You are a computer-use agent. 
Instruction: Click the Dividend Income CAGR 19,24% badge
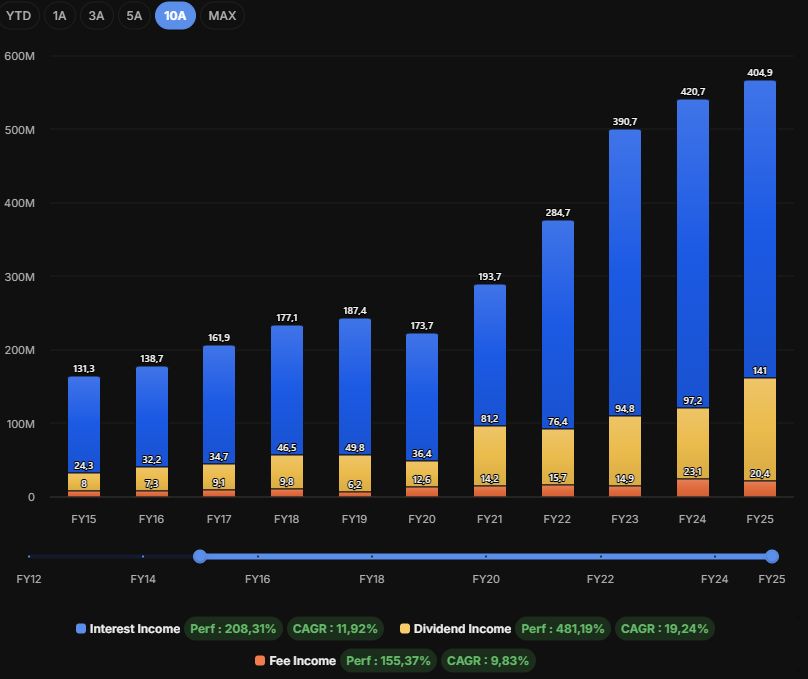664,629
